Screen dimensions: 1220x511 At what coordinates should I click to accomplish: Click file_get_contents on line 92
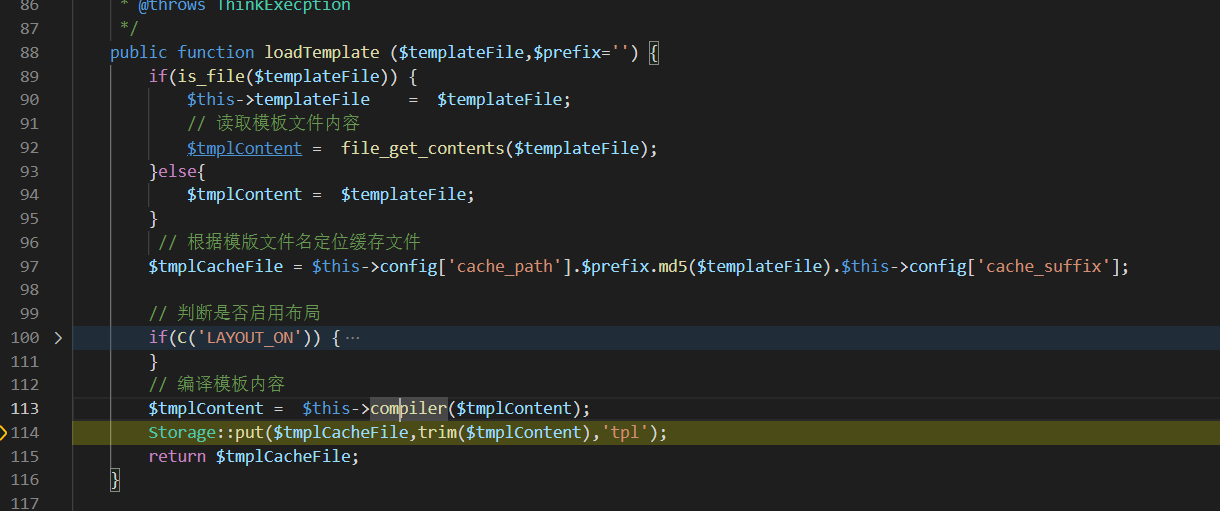tap(422, 148)
